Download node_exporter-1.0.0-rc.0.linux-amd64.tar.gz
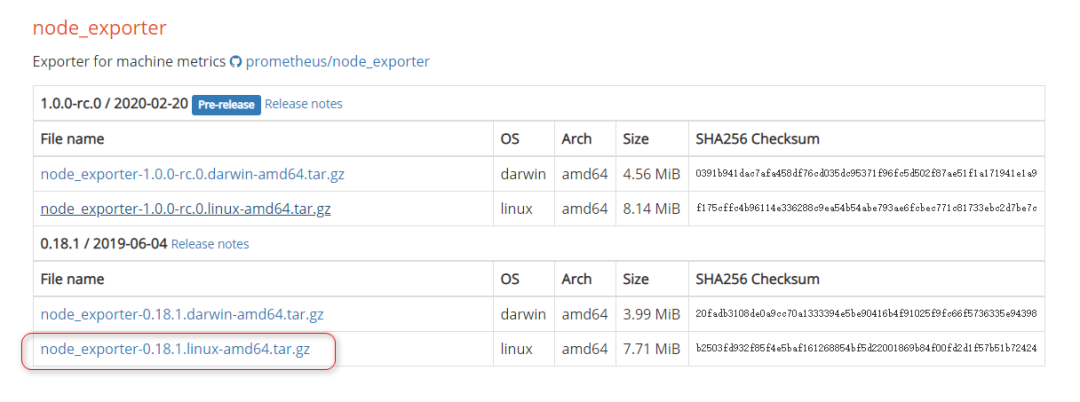This screenshot has width=1080, height=402. click(186, 209)
